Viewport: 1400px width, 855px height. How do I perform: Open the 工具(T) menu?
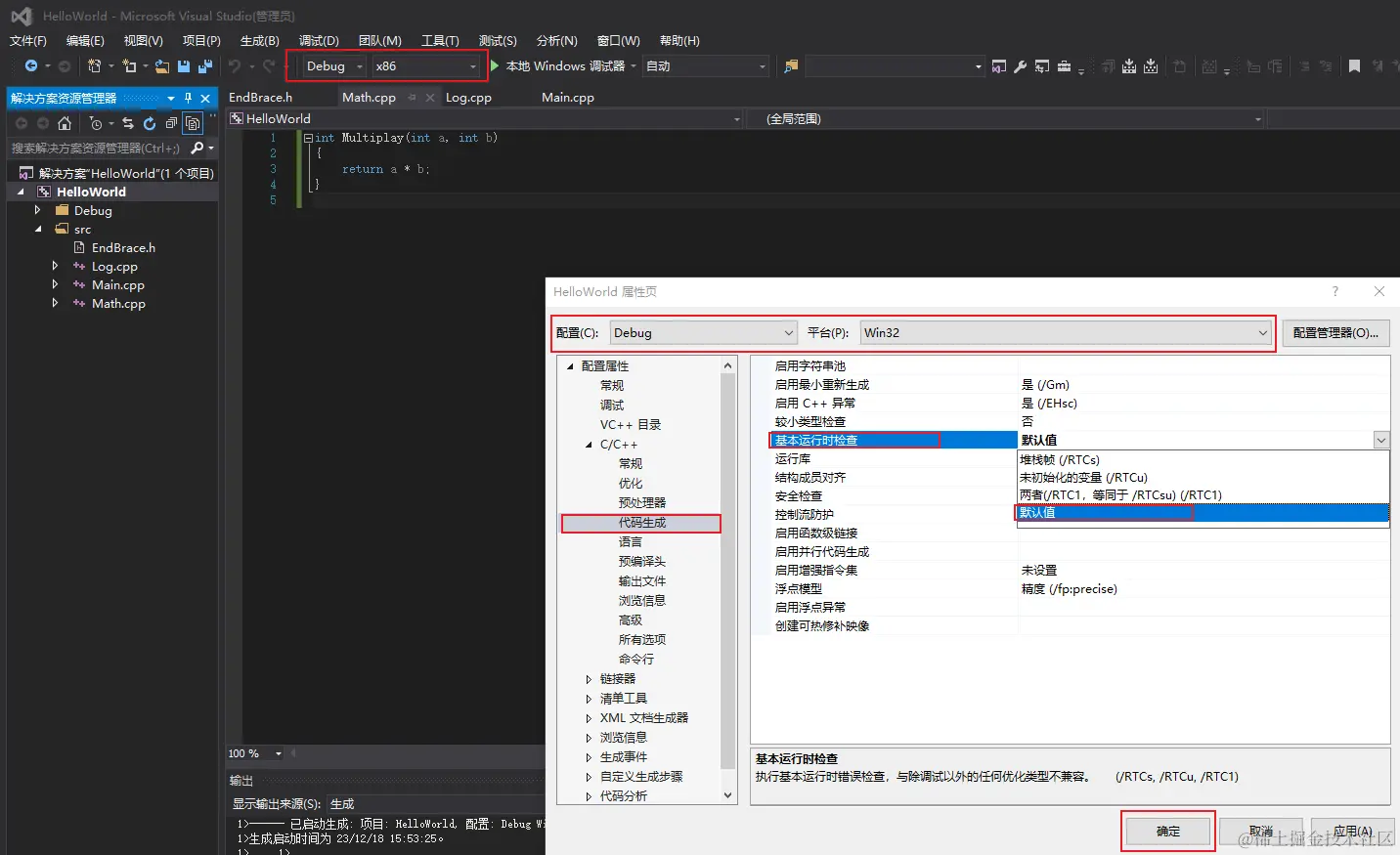coord(440,40)
